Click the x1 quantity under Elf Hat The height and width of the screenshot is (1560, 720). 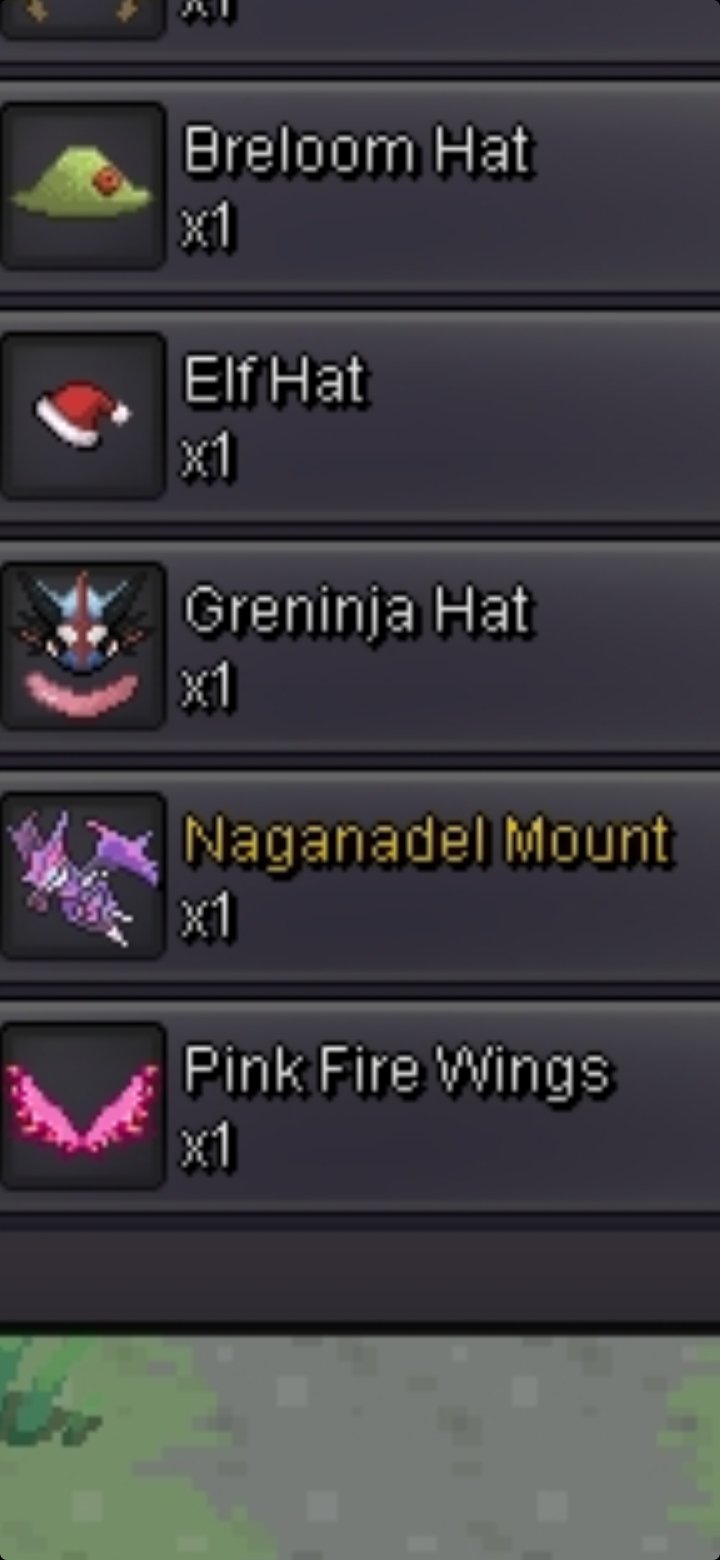pos(207,458)
